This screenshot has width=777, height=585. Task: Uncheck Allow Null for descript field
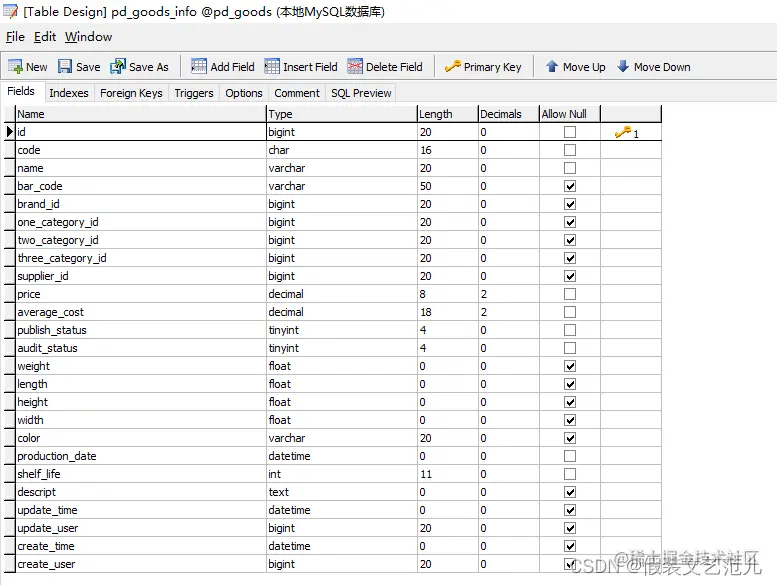pos(570,492)
